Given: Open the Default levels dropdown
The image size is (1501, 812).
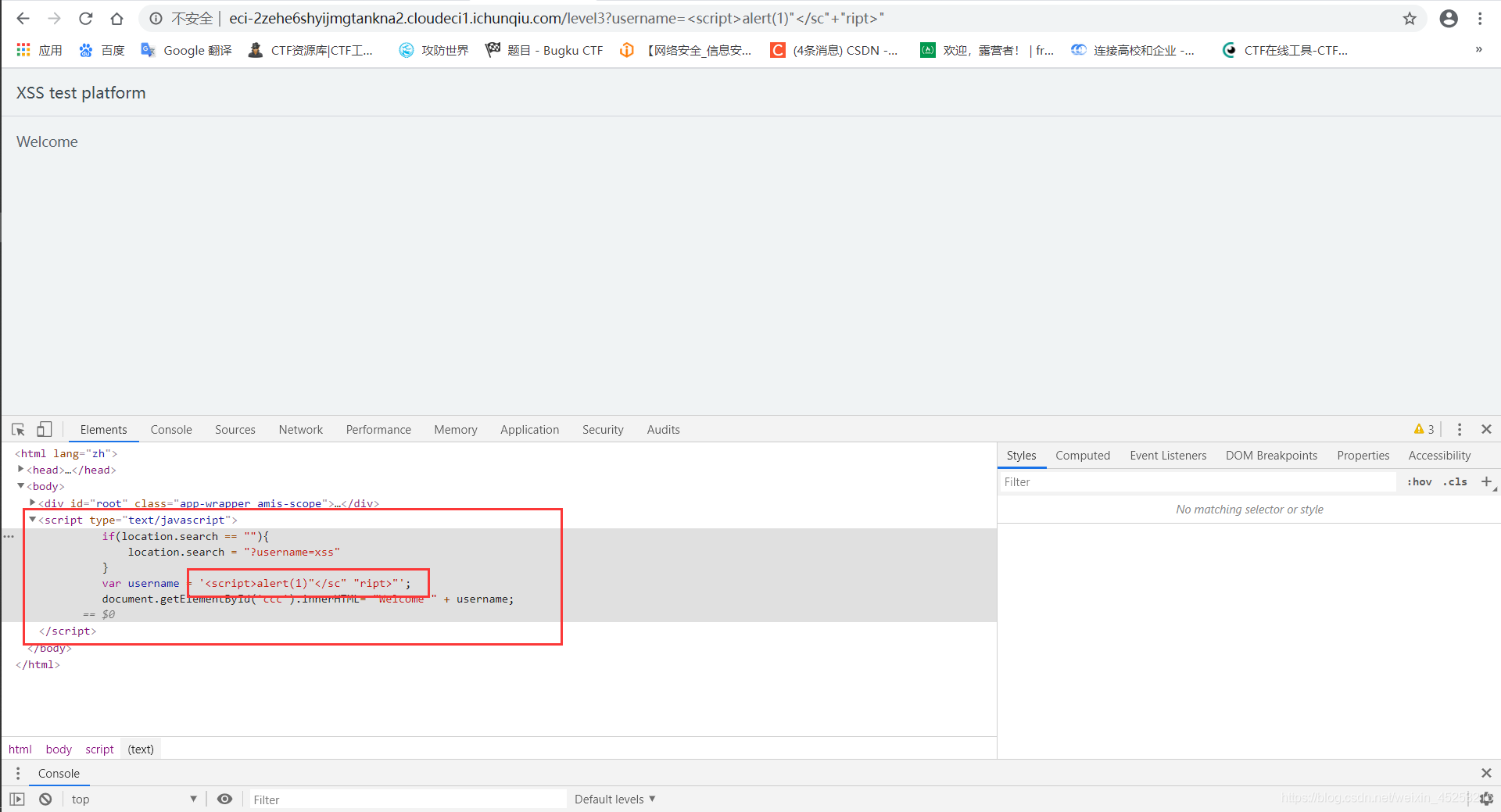Looking at the screenshot, I should coord(615,799).
